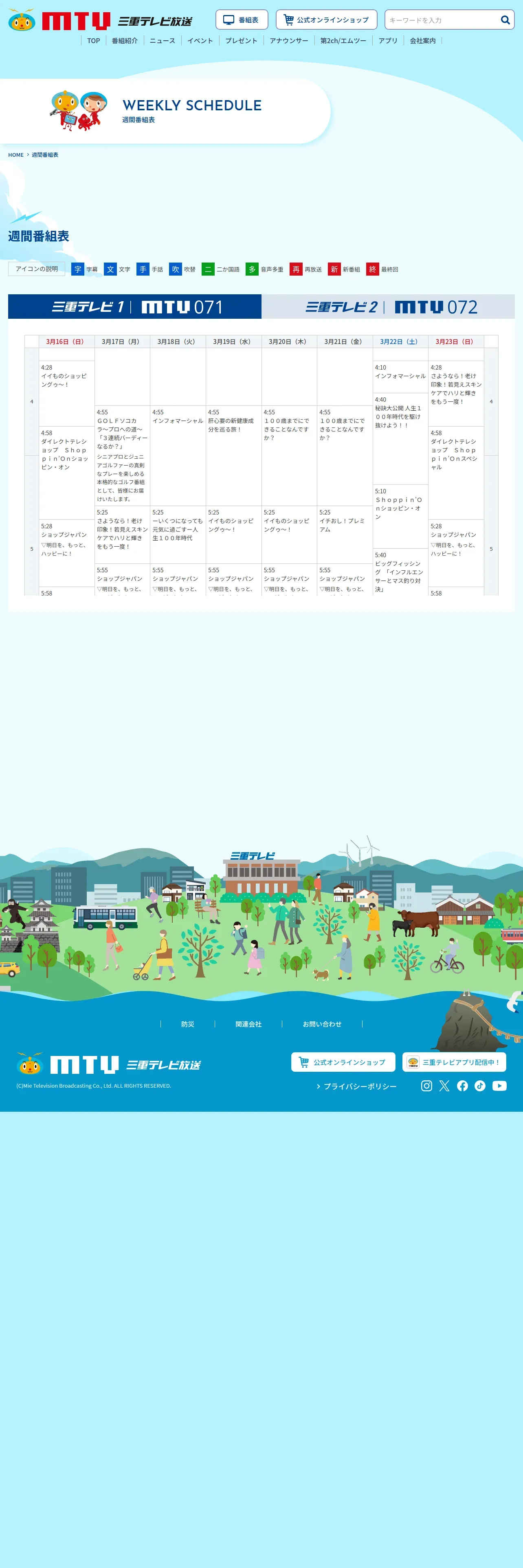
Task: Open the アプリ menu item
Action: click(388, 41)
